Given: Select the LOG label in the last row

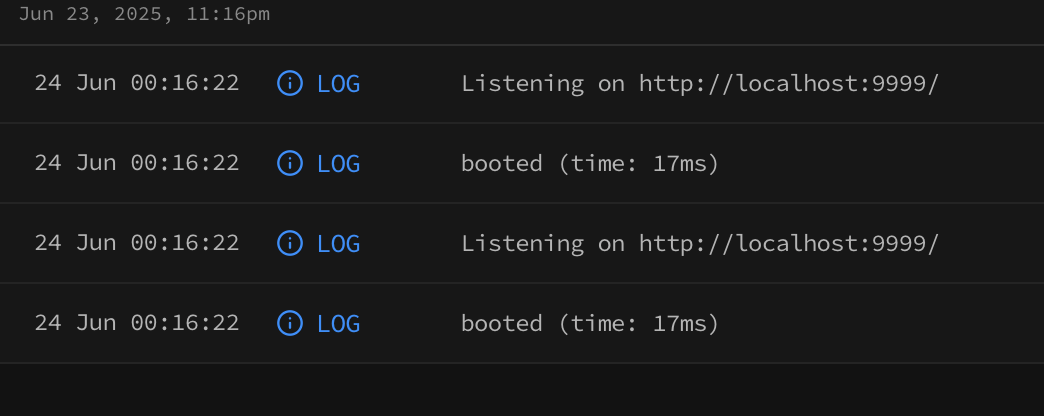Looking at the screenshot, I should point(338,323).
